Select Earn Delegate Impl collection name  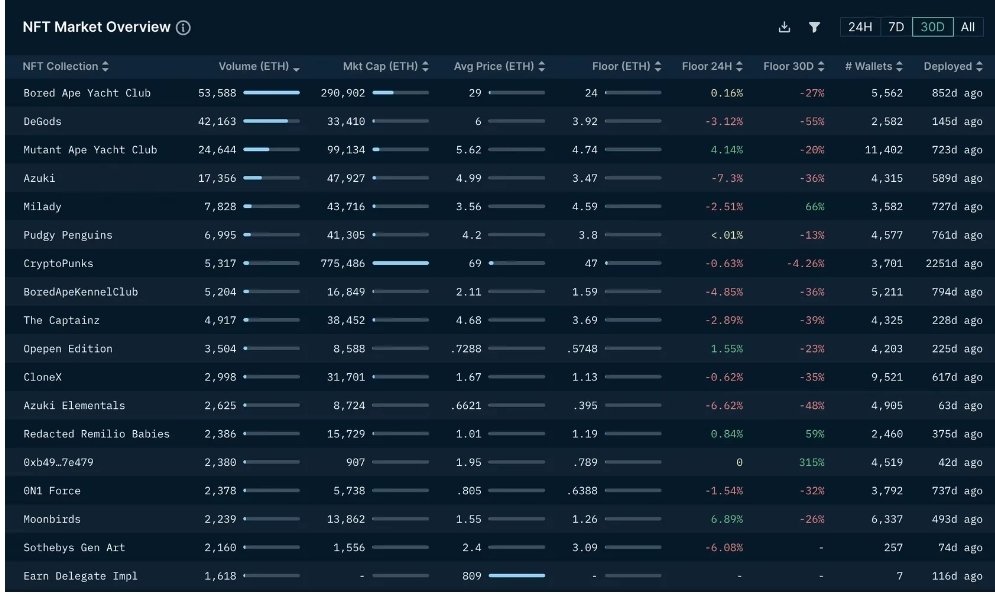tap(81, 576)
